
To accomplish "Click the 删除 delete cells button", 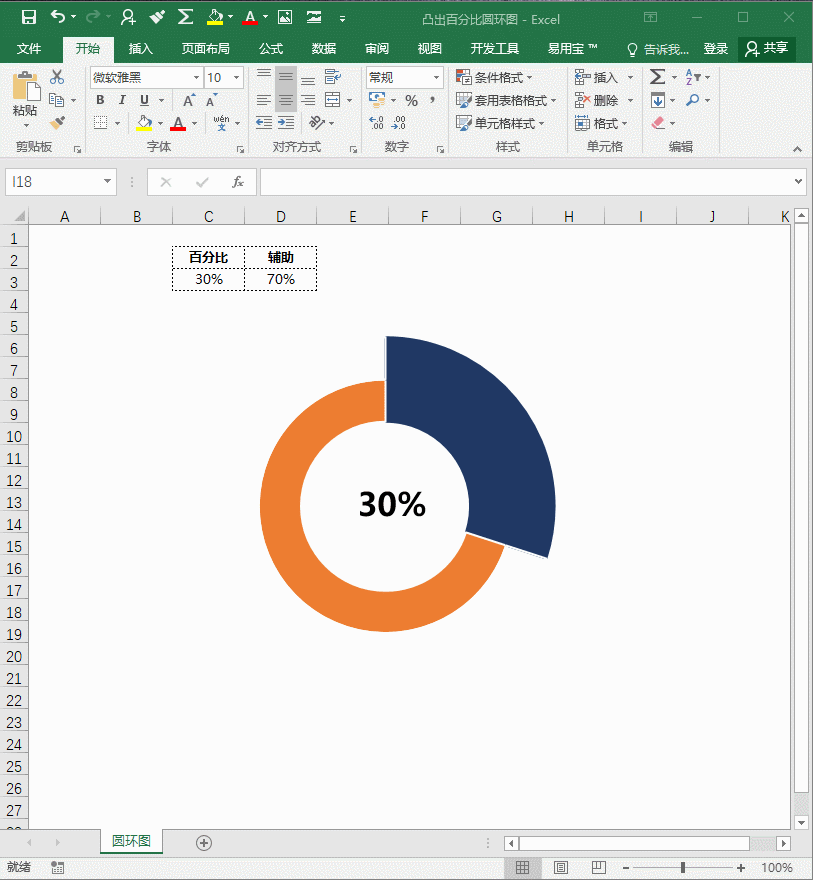I will 597,100.
